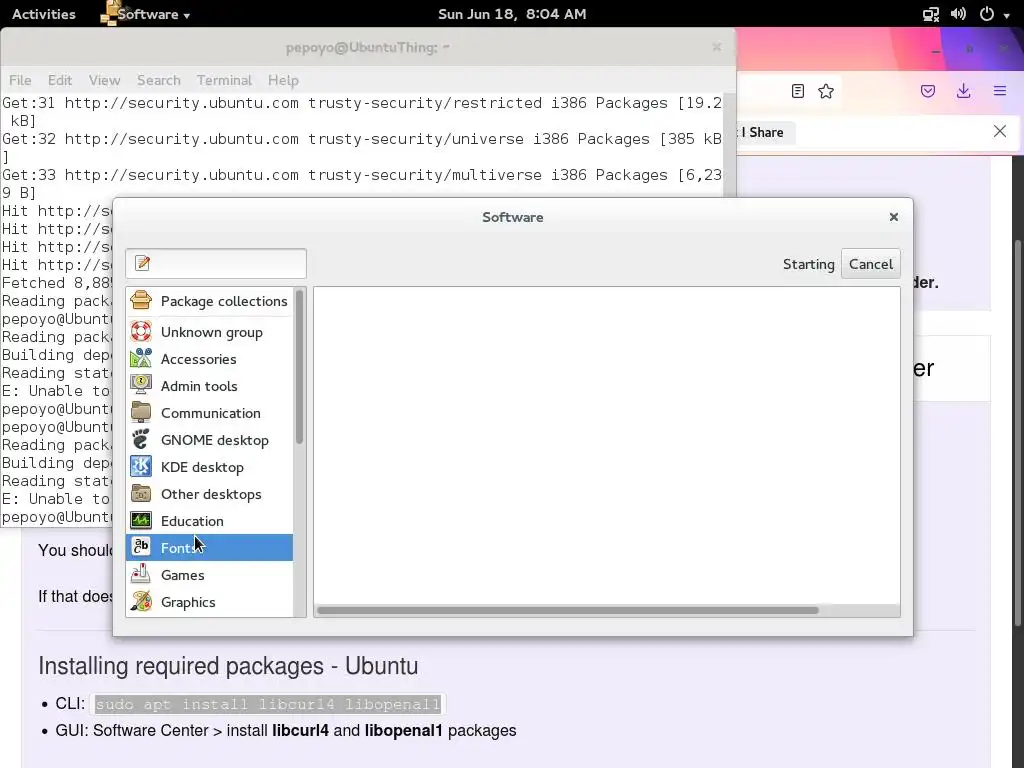Click the Share text in Firefox bar

point(766,132)
